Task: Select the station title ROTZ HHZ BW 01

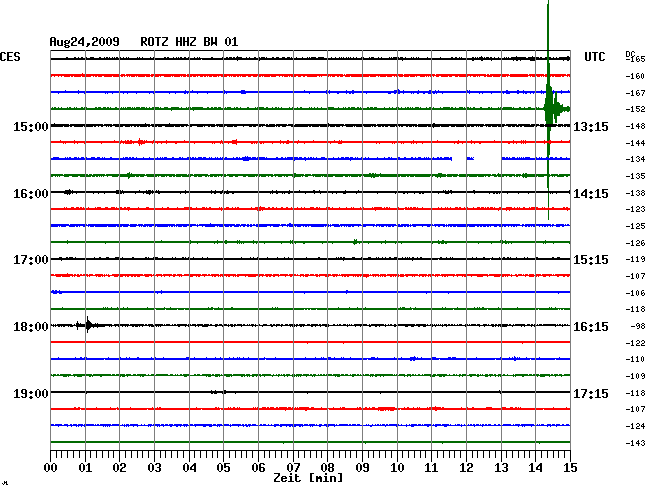Action: tap(189, 42)
